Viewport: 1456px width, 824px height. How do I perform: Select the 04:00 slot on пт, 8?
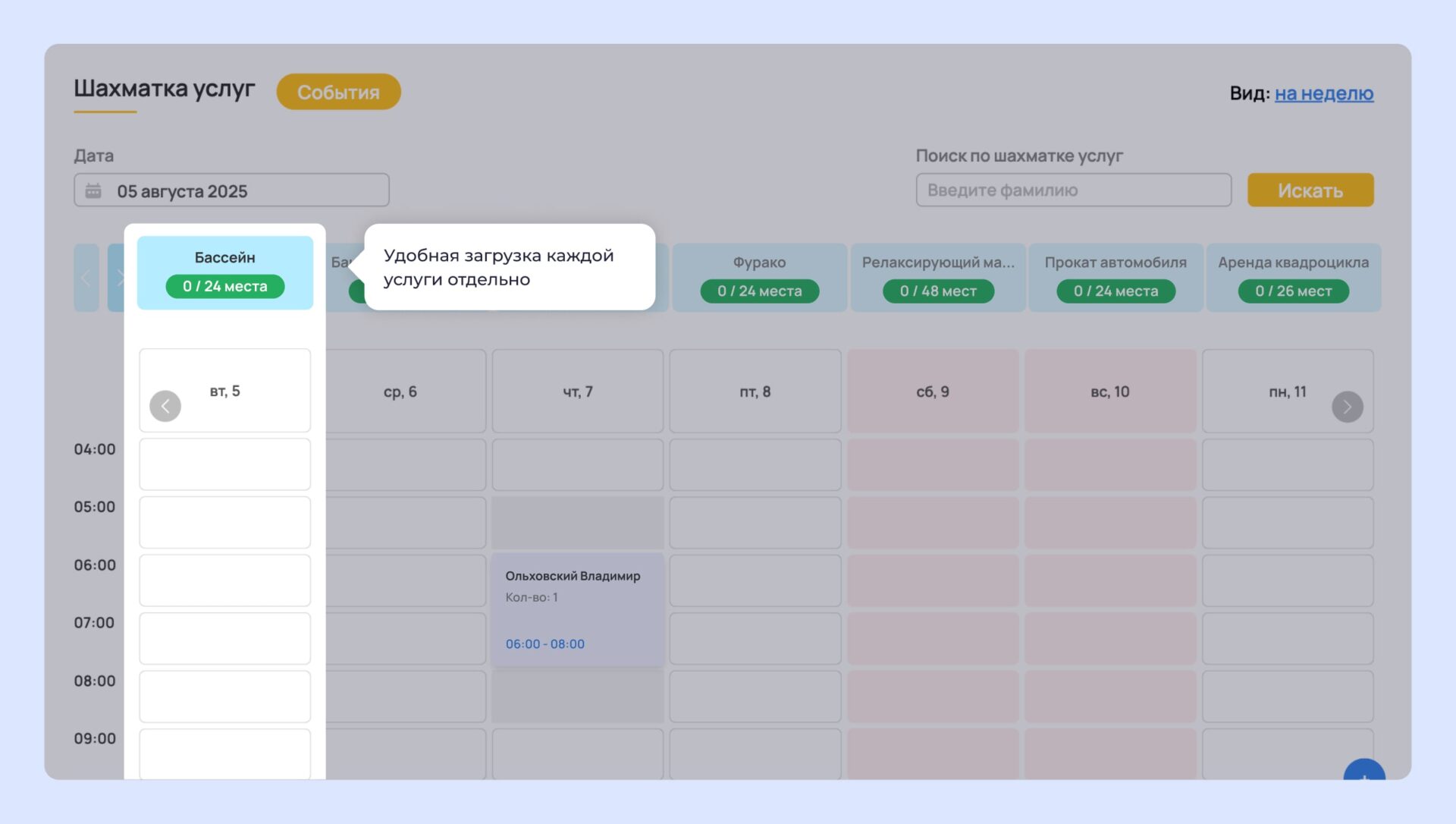[x=755, y=464]
